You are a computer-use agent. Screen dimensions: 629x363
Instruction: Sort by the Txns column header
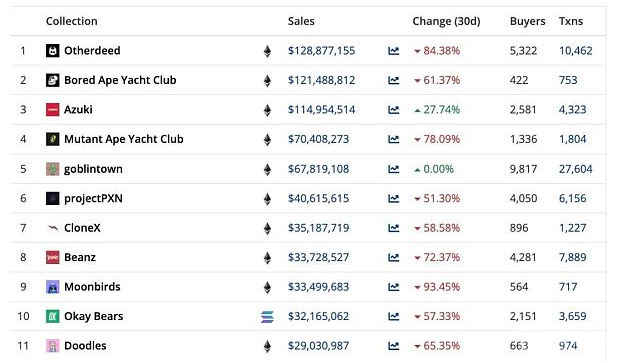click(571, 21)
